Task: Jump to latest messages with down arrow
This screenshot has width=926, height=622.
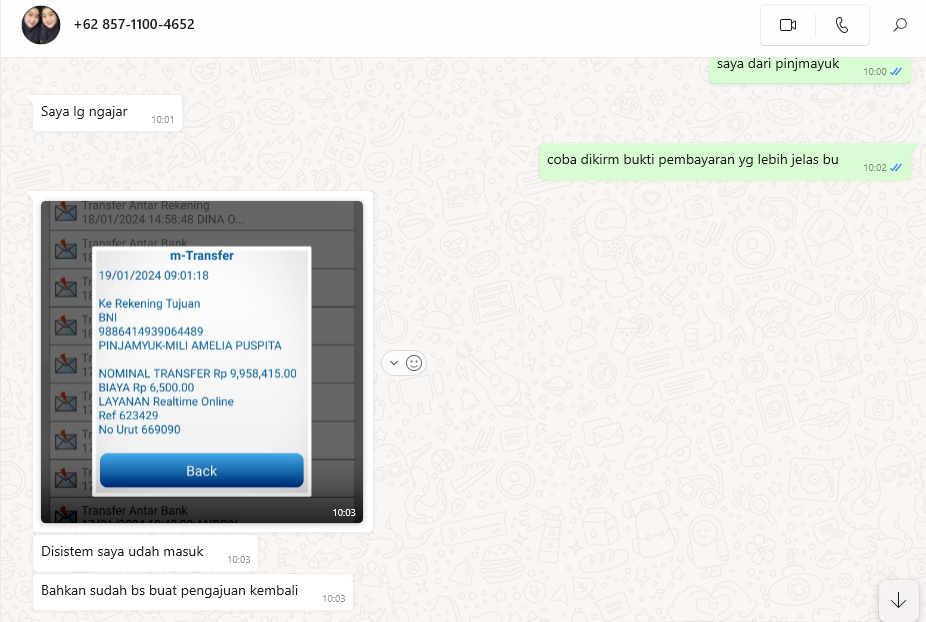Action: point(898,601)
